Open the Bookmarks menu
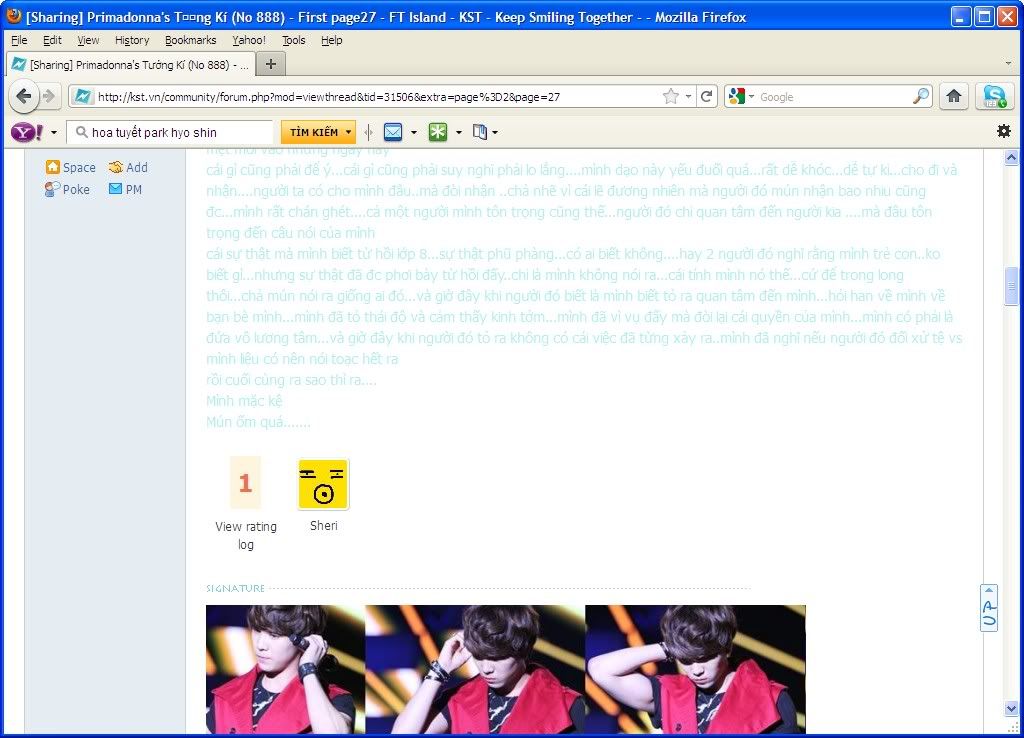Image resolution: width=1024 pixels, height=738 pixels. (191, 40)
